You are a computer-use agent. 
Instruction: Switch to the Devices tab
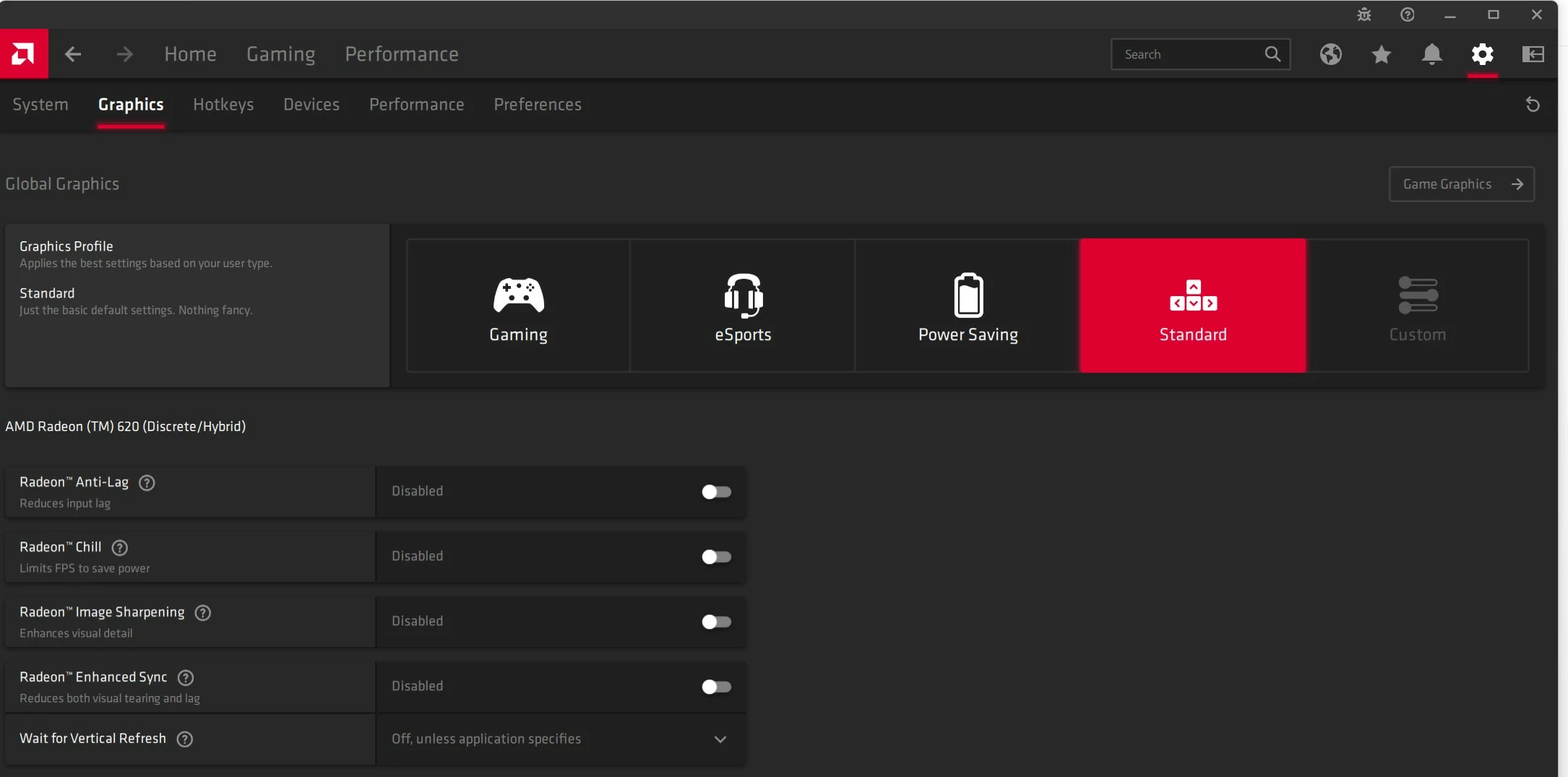pos(311,105)
